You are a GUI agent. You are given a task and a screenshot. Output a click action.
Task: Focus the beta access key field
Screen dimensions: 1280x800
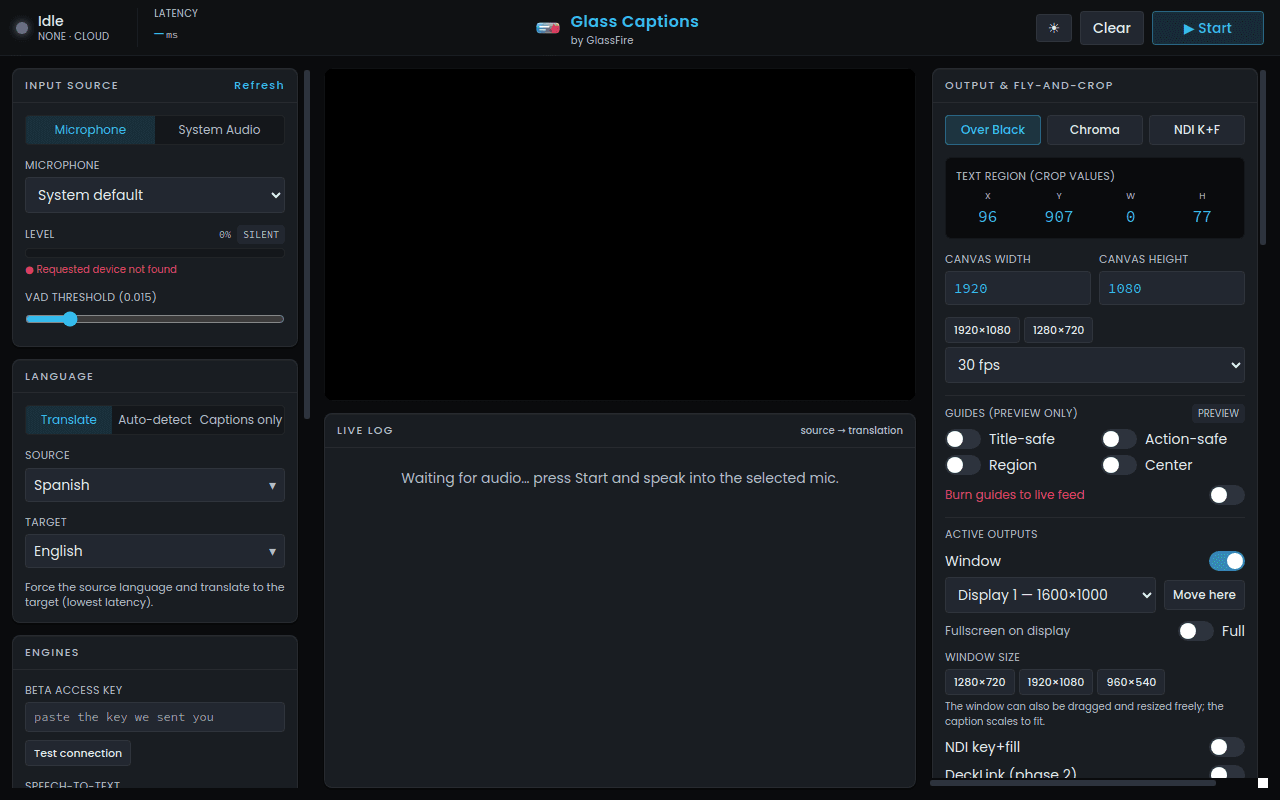tap(155, 717)
